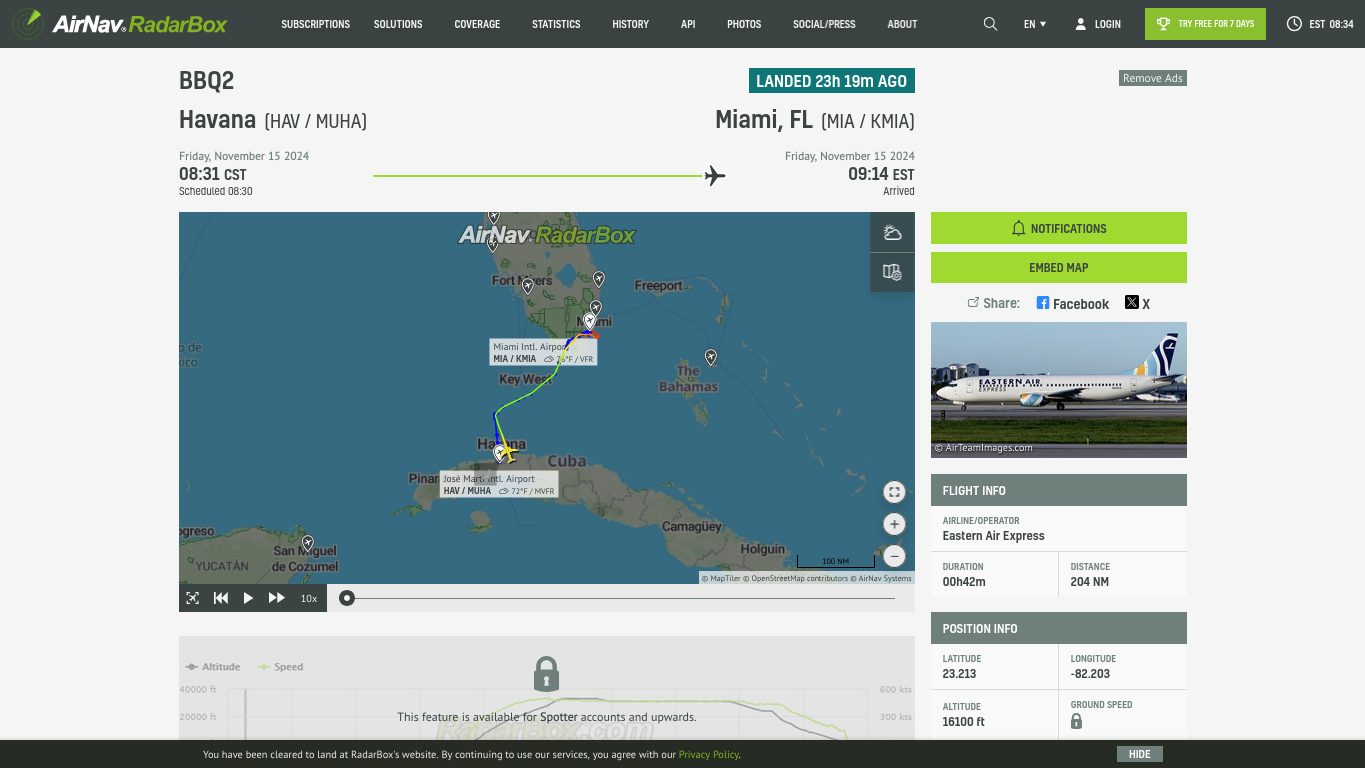Toggle the Altitude chart legend
The image size is (1365, 768).
tap(212, 667)
